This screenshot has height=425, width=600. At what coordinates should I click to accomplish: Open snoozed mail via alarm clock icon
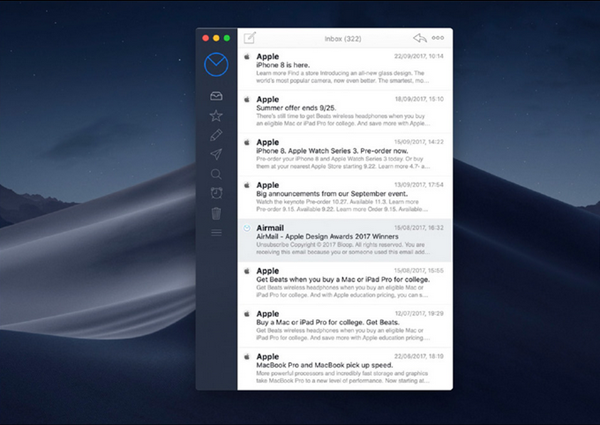coord(216,193)
